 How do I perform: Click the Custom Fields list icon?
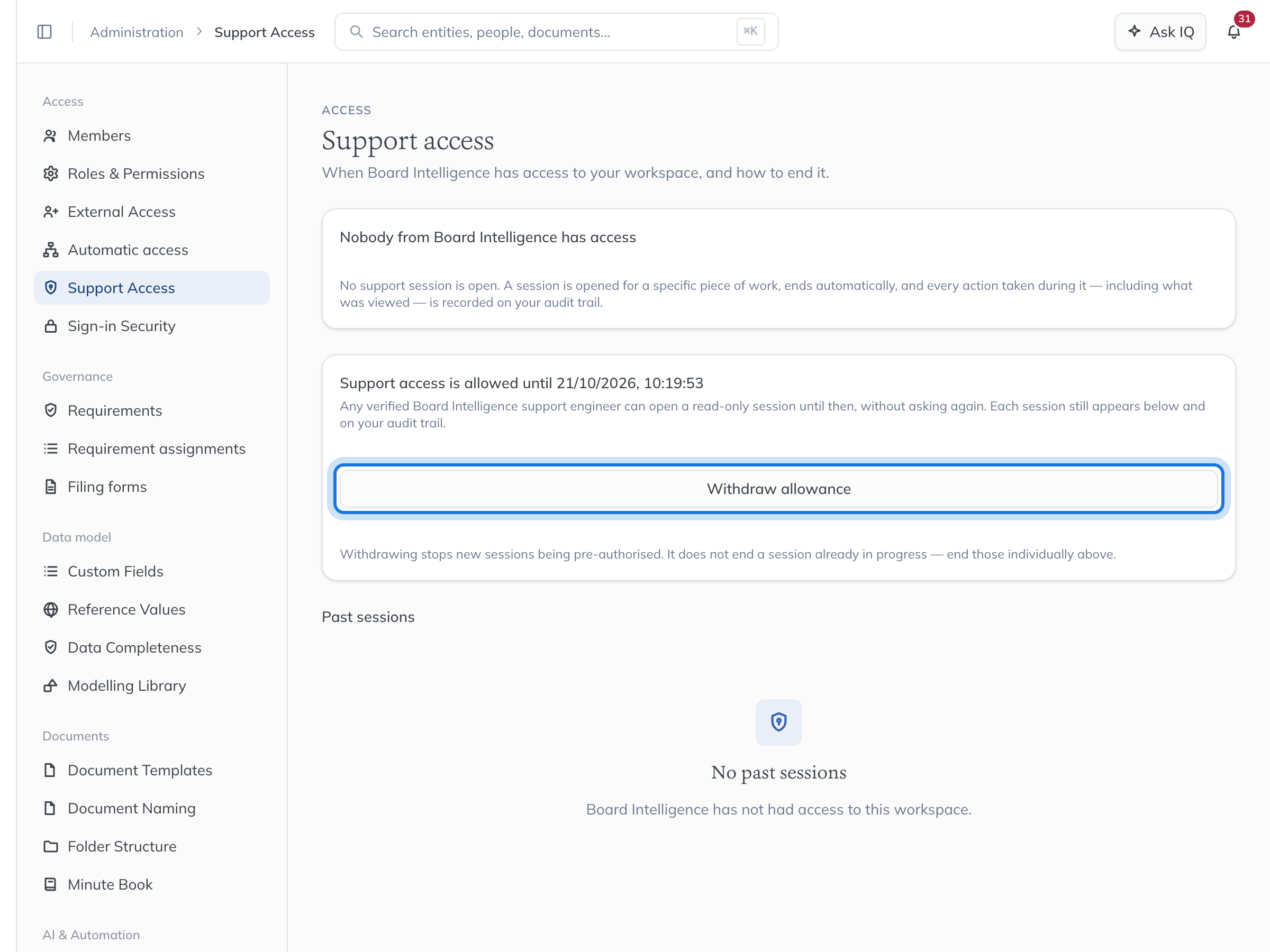(x=50, y=571)
